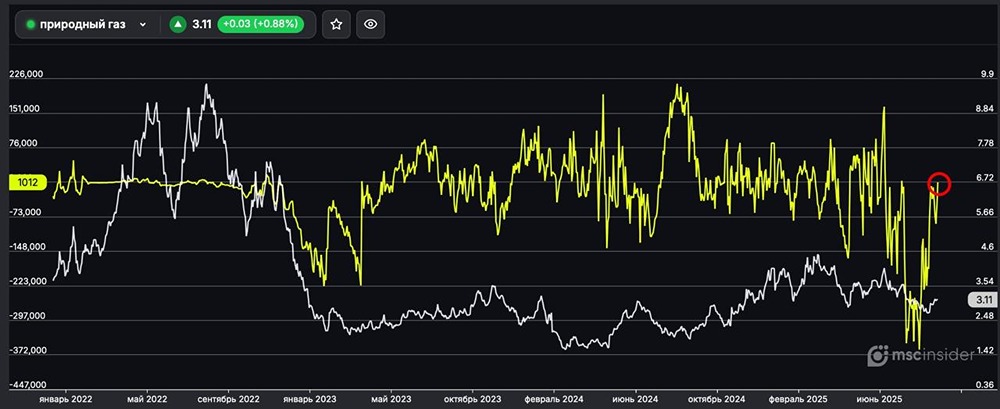This screenshot has height=409, width=1000.
Task: Click the май 2023 date label
Action: tap(391, 399)
